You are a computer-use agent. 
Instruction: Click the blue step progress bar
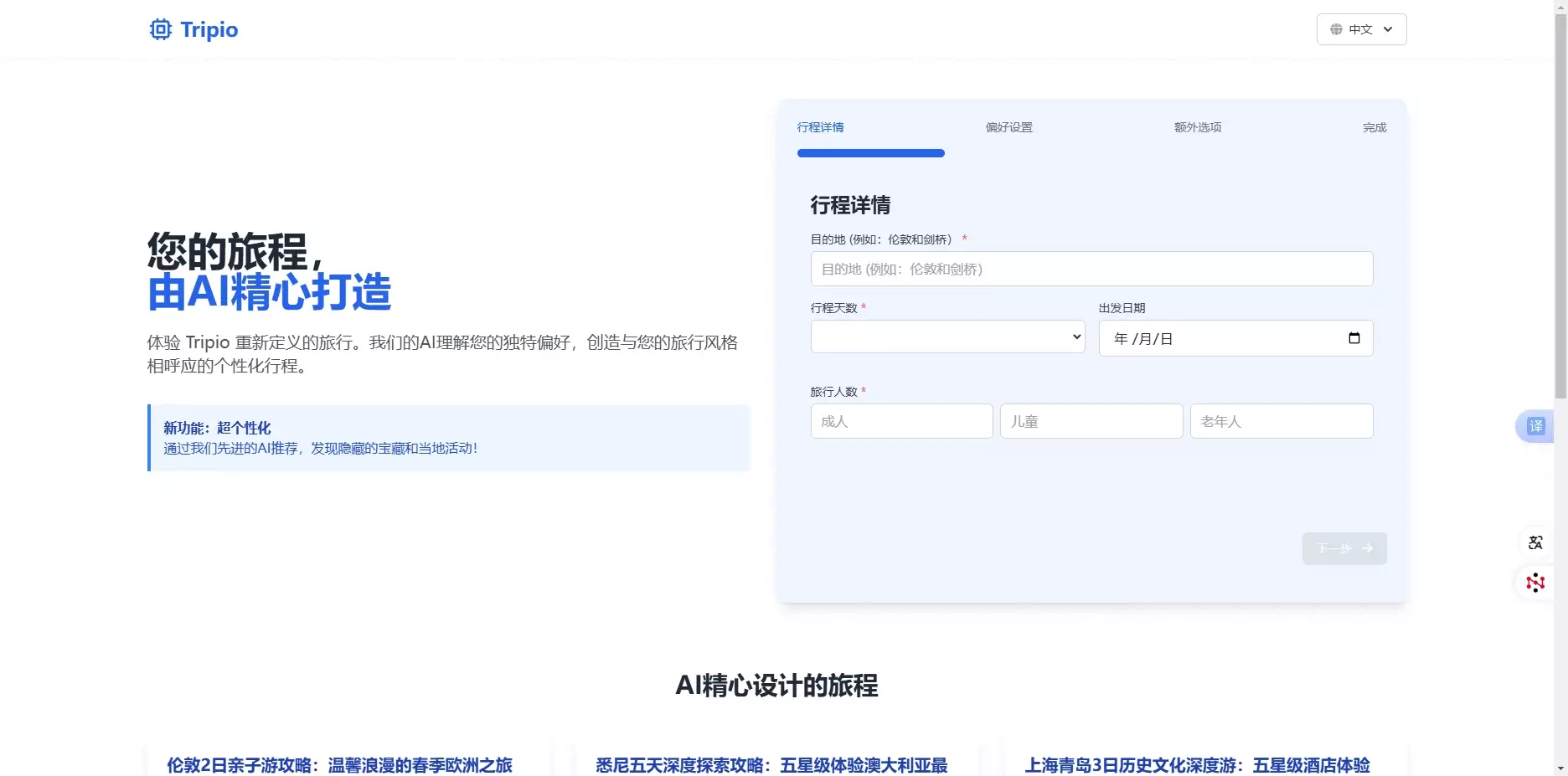coord(871,153)
